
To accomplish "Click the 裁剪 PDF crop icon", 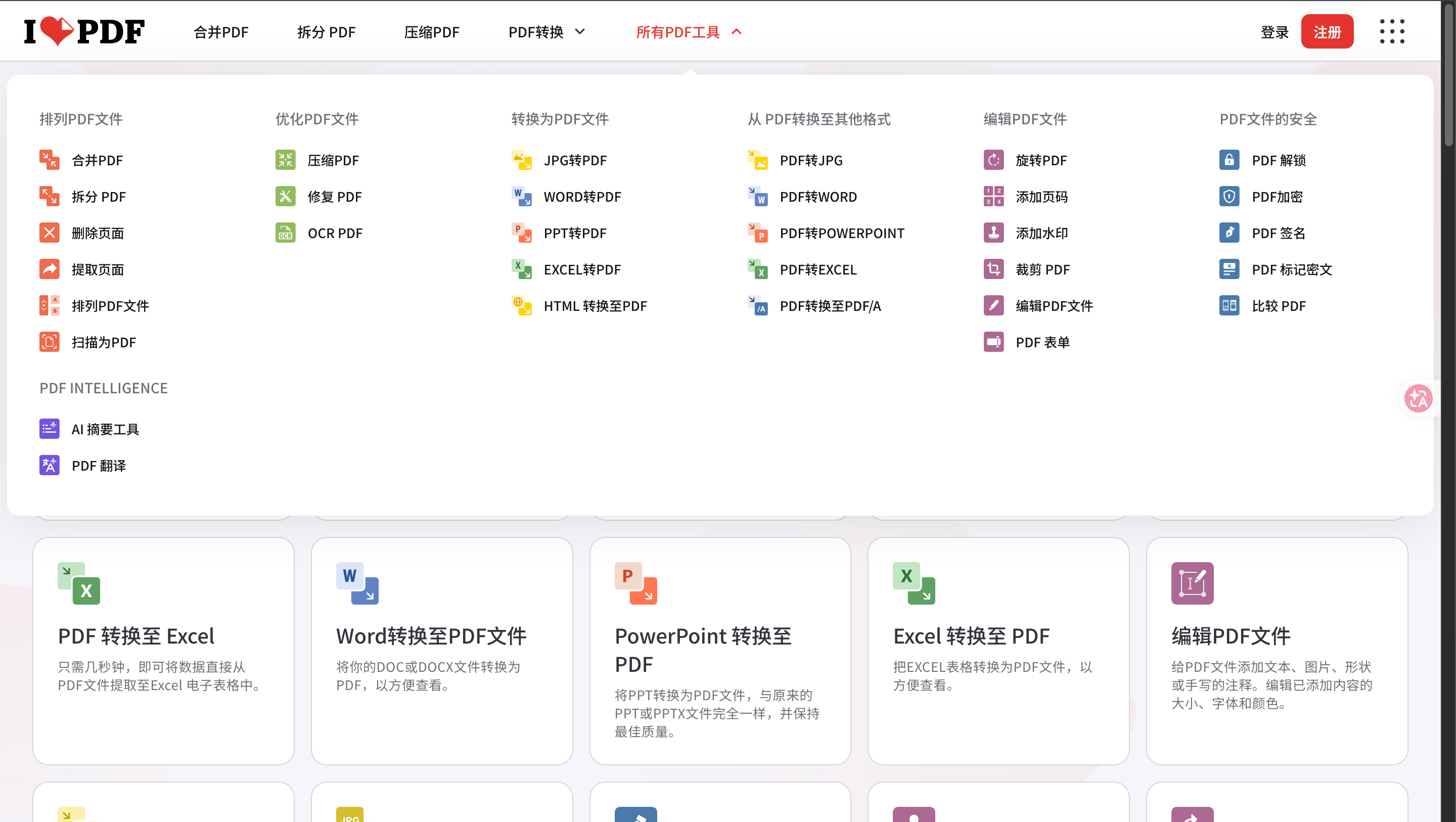I will [x=993, y=269].
